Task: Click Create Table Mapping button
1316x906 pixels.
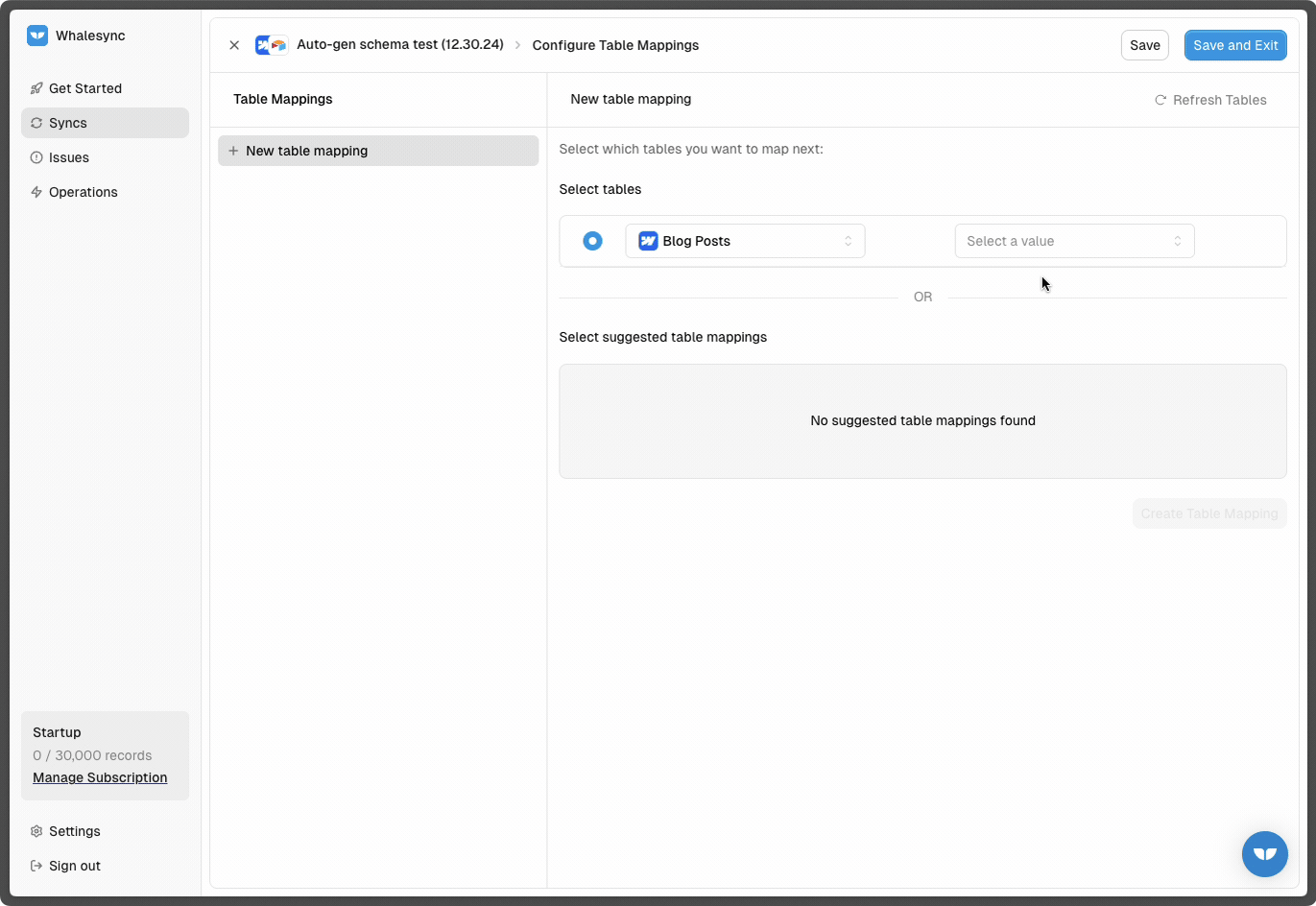Action: pyautogui.click(x=1209, y=513)
